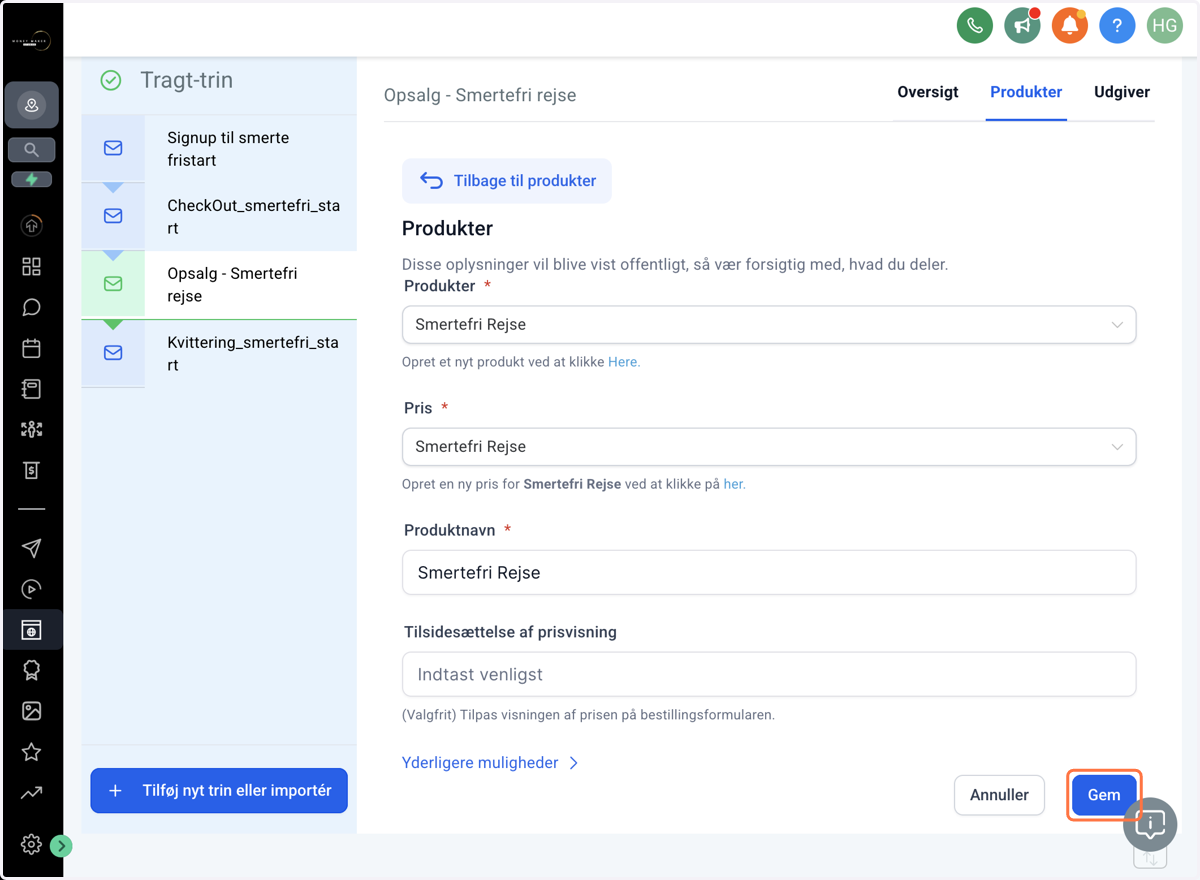Viewport: 1200px width, 880px height.
Task: Click the company logo at top left
Action: click(x=31, y=42)
